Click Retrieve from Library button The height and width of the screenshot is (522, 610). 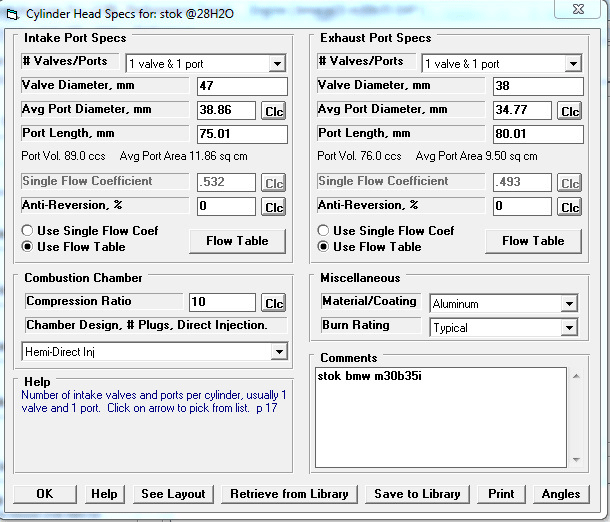tap(289, 494)
